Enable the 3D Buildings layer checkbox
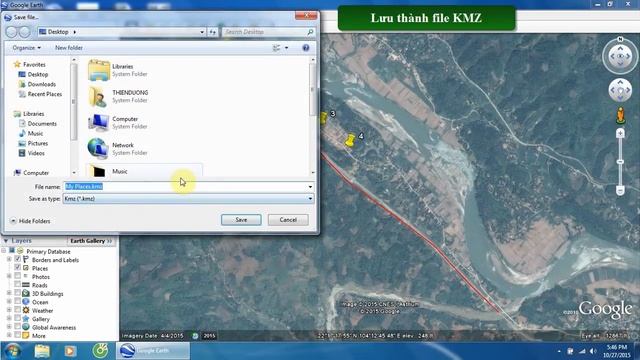The height and width of the screenshot is (360, 640). click(18, 293)
